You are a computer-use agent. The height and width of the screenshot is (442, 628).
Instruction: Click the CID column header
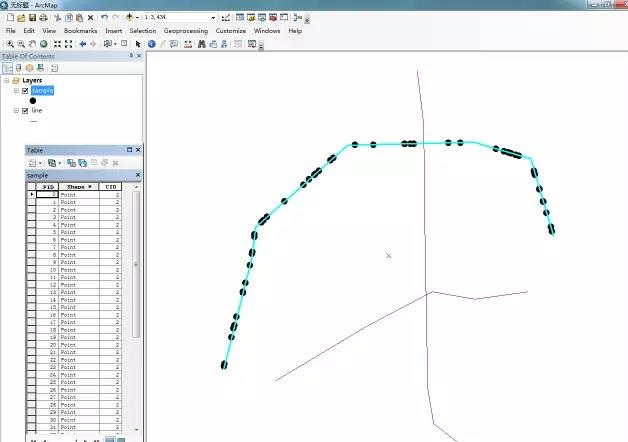click(x=111, y=187)
